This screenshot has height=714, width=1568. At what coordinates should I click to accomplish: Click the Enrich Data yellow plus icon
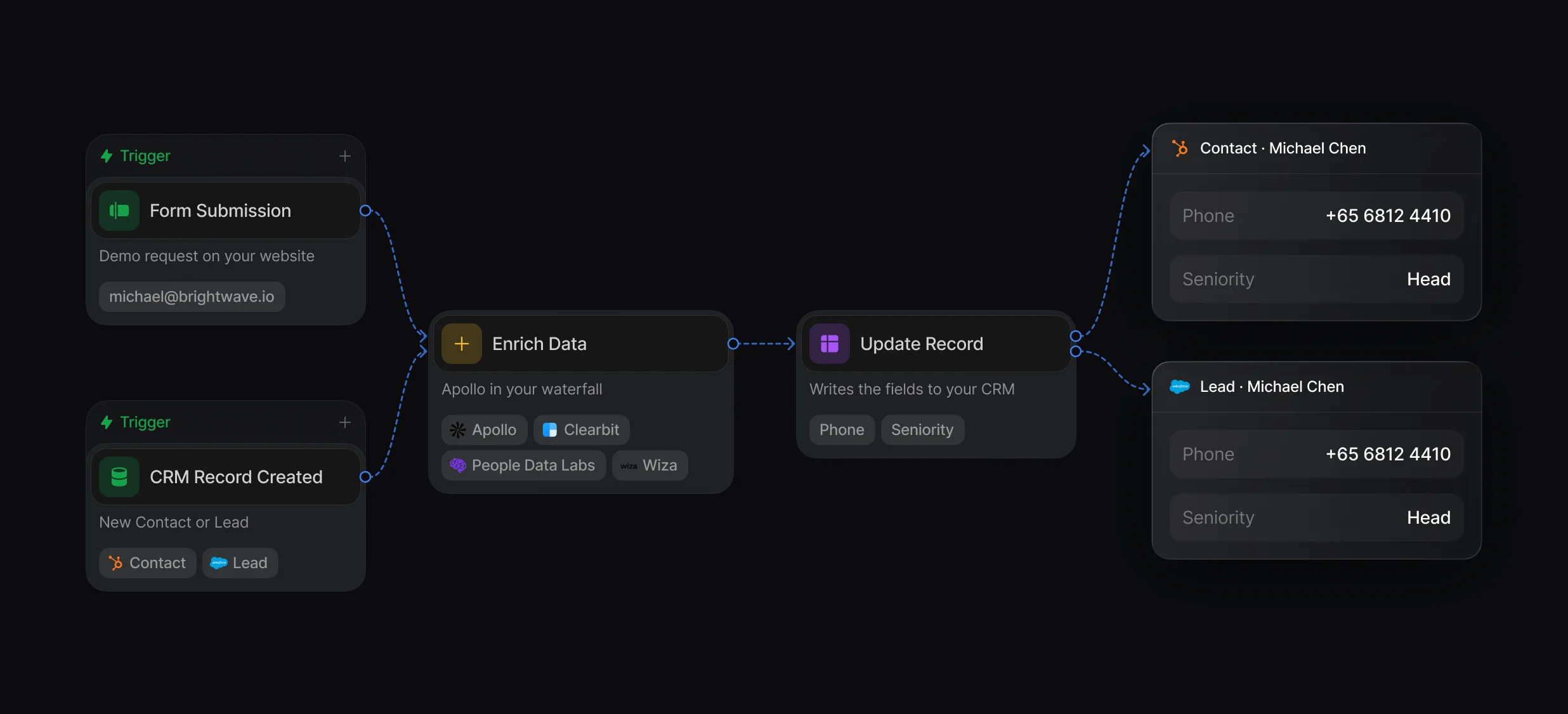click(462, 344)
